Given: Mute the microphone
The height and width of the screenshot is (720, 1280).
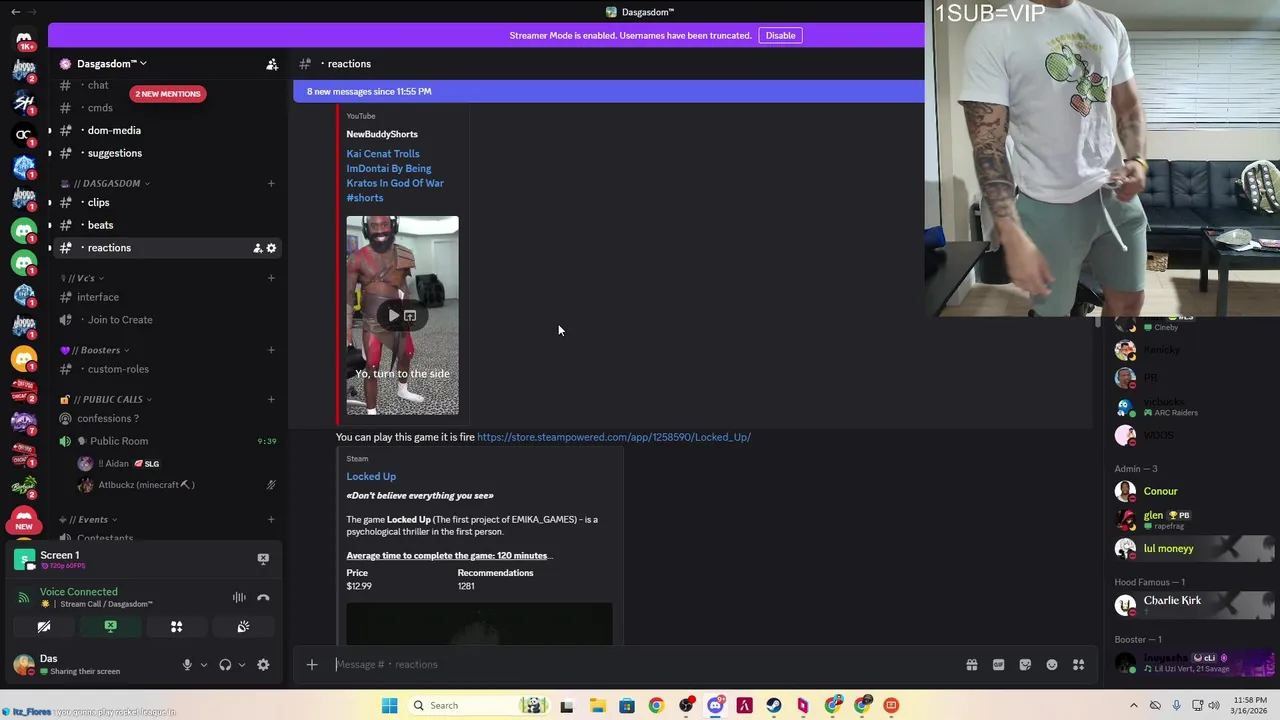Looking at the screenshot, I should (x=187, y=665).
